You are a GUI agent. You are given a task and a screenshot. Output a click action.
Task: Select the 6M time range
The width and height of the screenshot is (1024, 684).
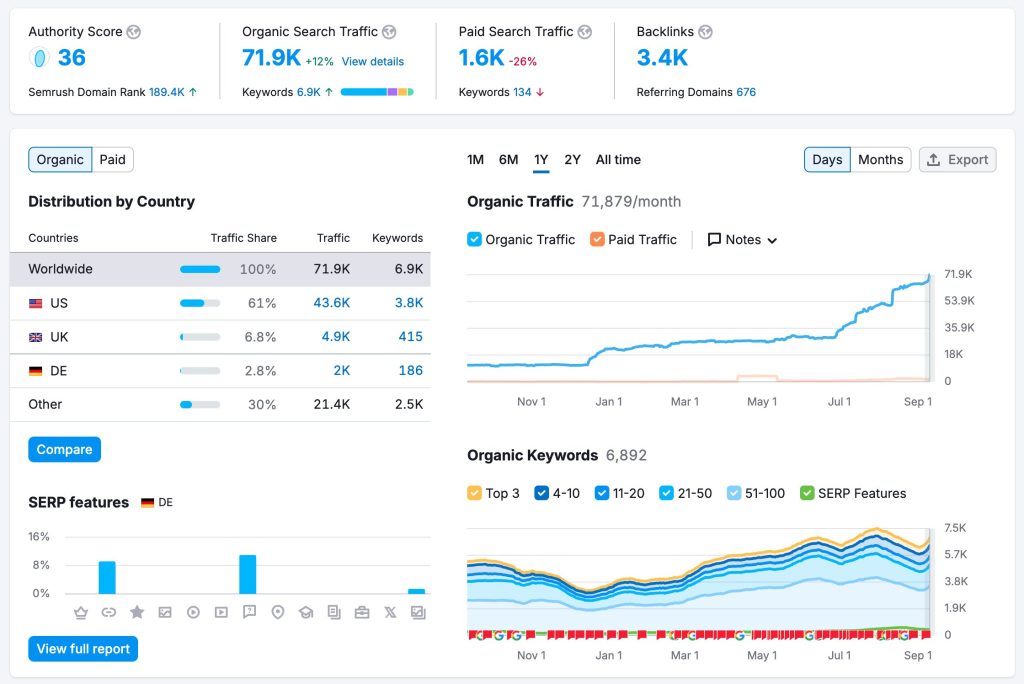click(x=508, y=160)
